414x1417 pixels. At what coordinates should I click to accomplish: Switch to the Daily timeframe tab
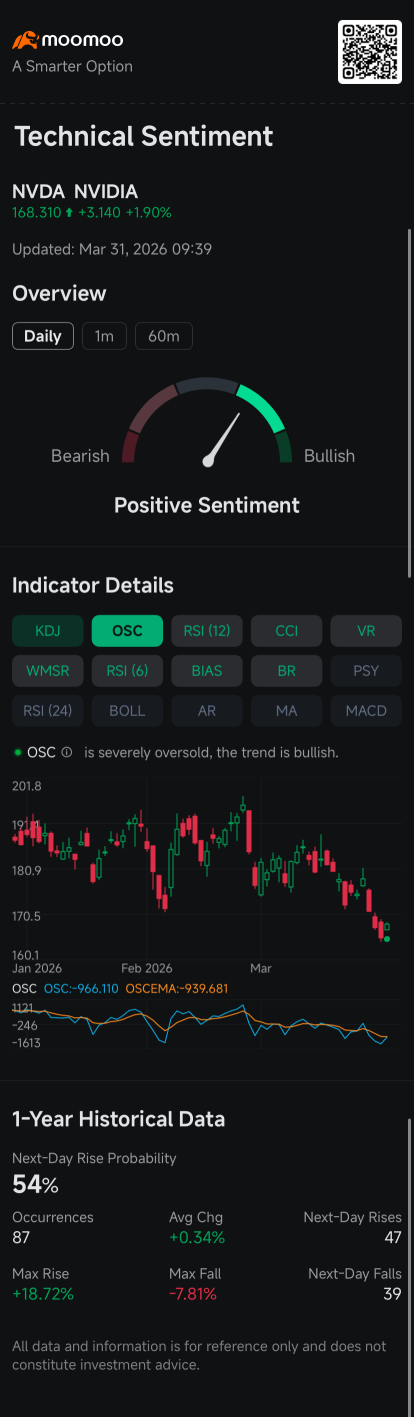(x=43, y=336)
